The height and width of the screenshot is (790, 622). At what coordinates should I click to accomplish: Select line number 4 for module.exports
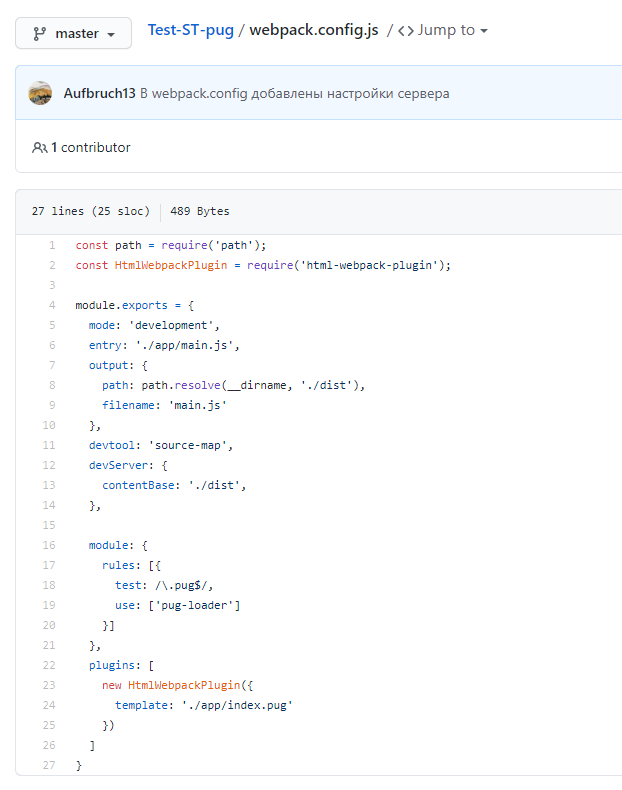(51, 305)
